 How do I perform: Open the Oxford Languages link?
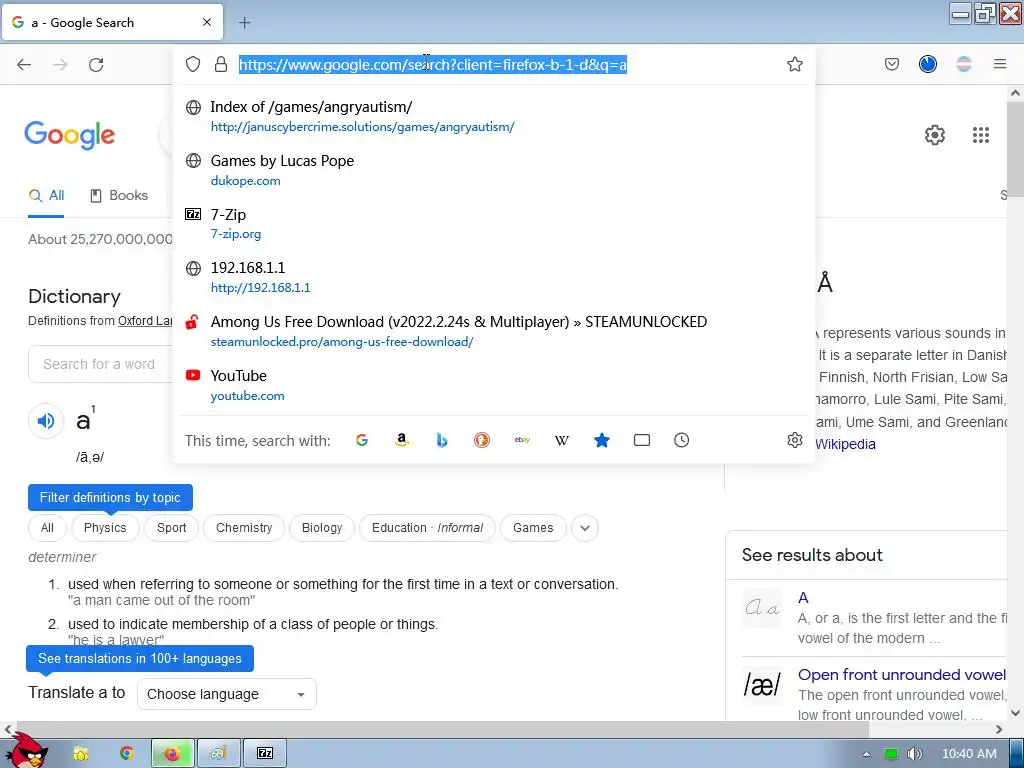pyautogui.click(x=145, y=321)
